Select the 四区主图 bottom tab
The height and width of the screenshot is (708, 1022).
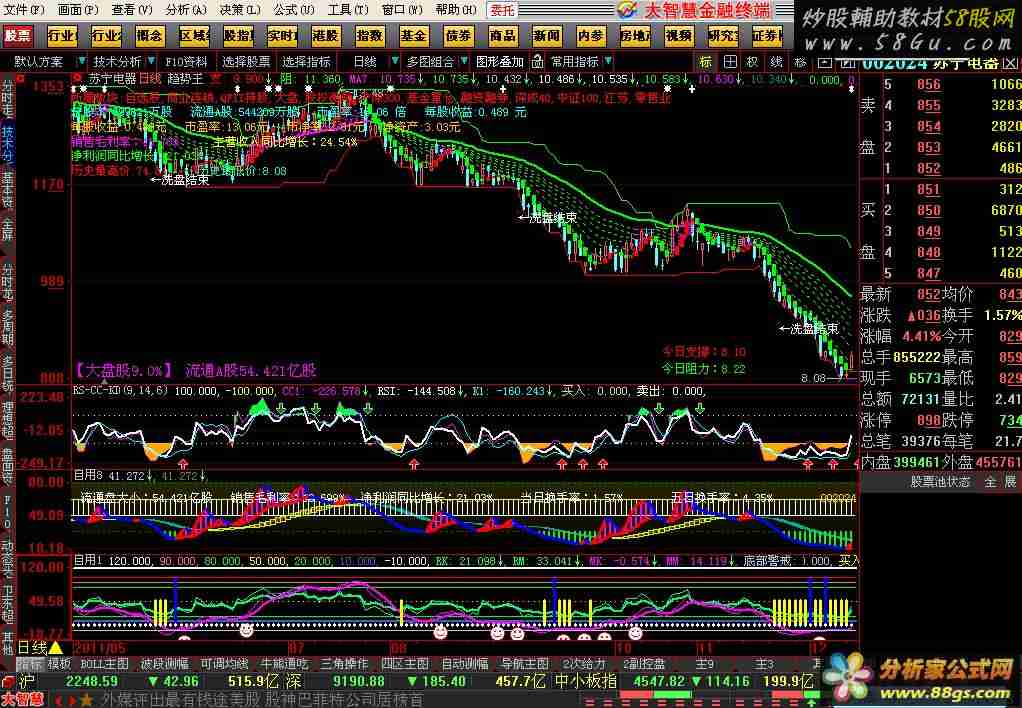pyautogui.click(x=405, y=664)
